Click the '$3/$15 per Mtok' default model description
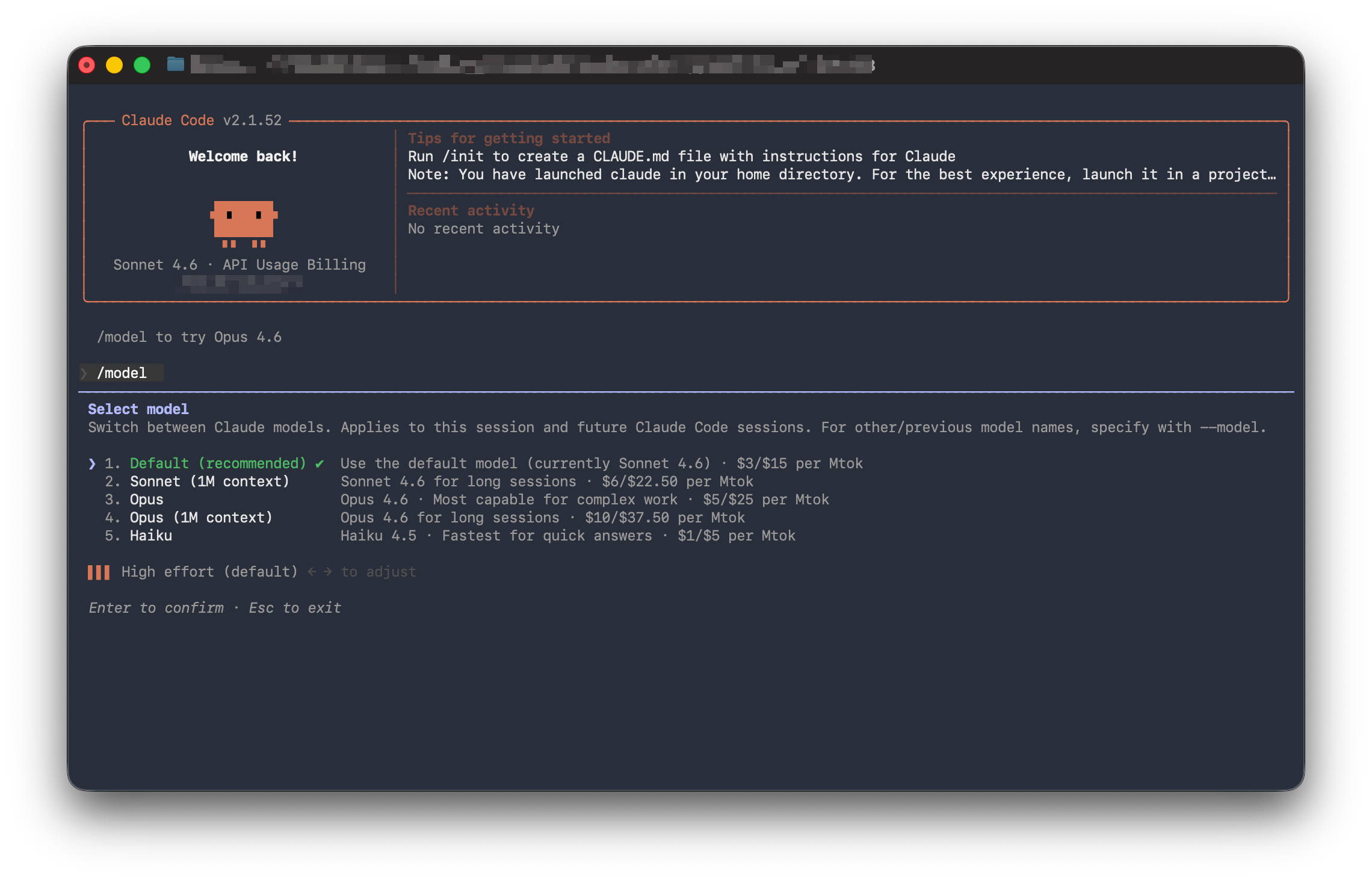Screen dimensions: 1372x880 [x=602, y=463]
